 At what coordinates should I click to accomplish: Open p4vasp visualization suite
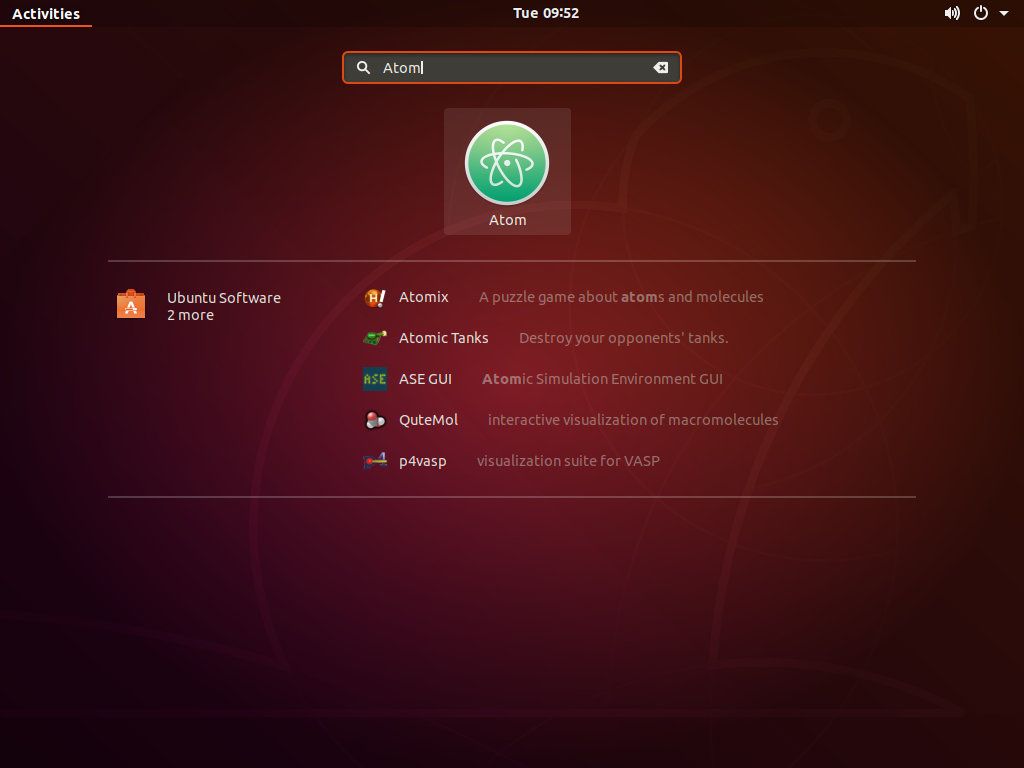point(420,461)
